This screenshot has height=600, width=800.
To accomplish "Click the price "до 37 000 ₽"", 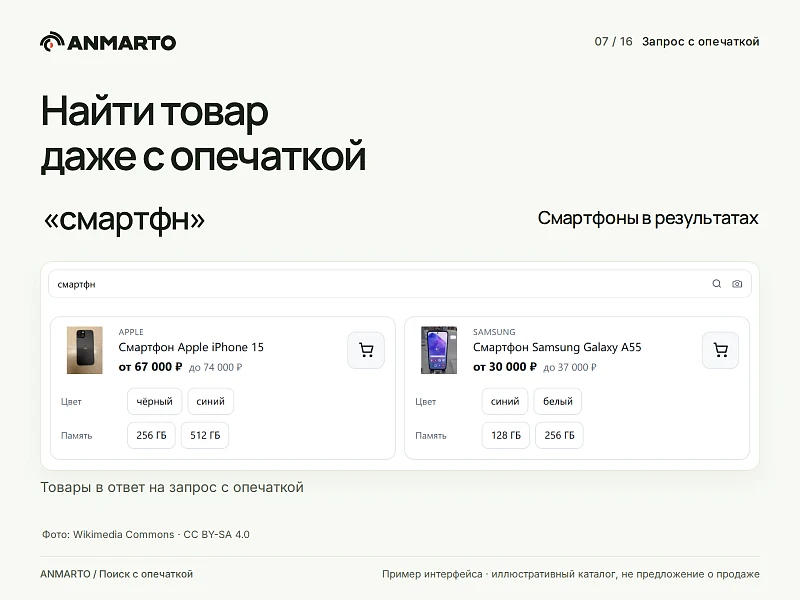I will (569, 367).
